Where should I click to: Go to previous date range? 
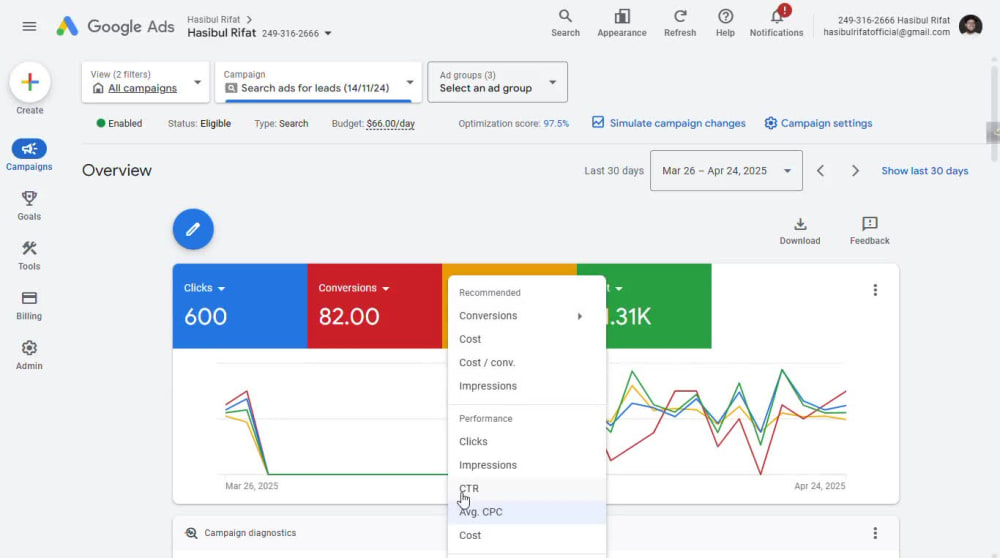tap(821, 171)
